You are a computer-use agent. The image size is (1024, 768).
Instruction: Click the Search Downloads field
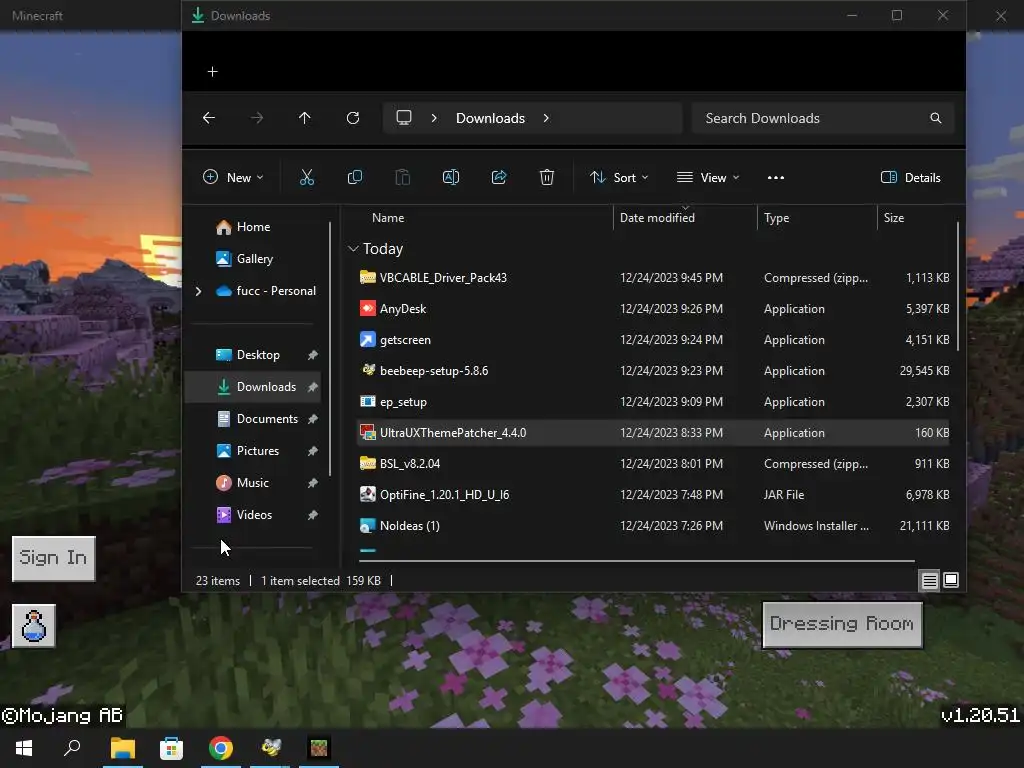tap(822, 118)
